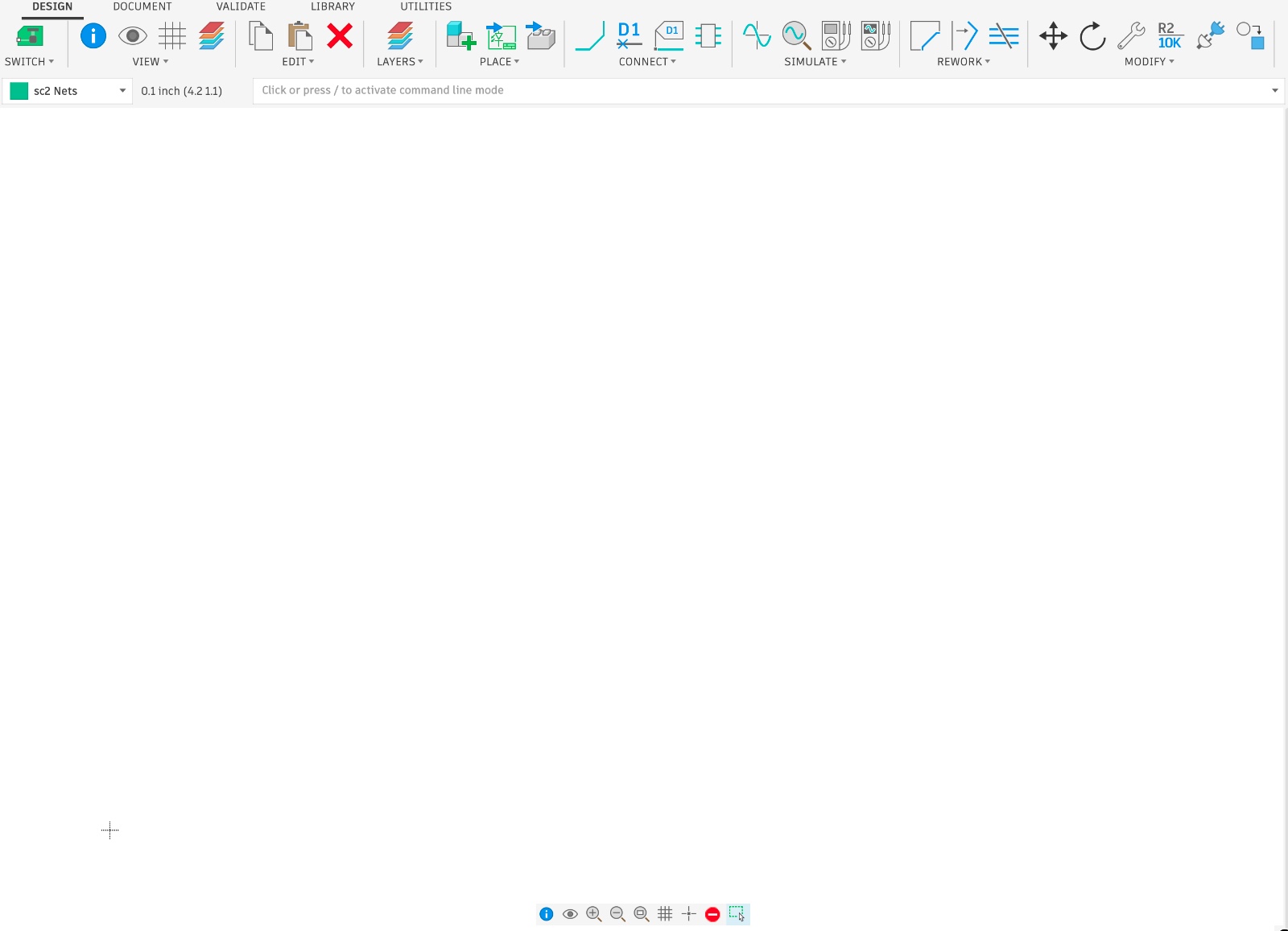Switch to the LIBRARY tab
This screenshot has width=1288, height=931.
(333, 6)
